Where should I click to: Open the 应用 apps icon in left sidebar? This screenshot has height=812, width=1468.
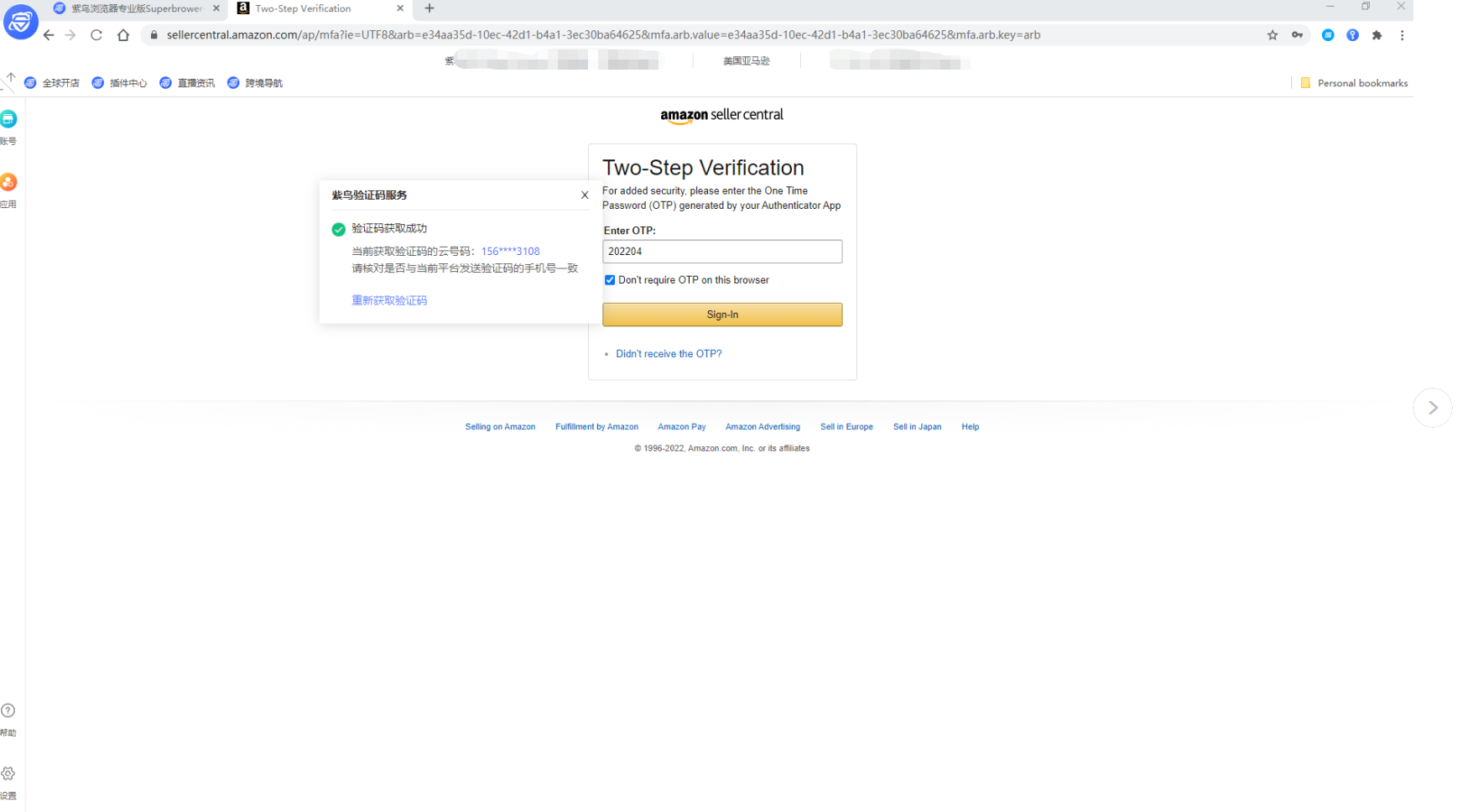pyautogui.click(x=8, y=183)
